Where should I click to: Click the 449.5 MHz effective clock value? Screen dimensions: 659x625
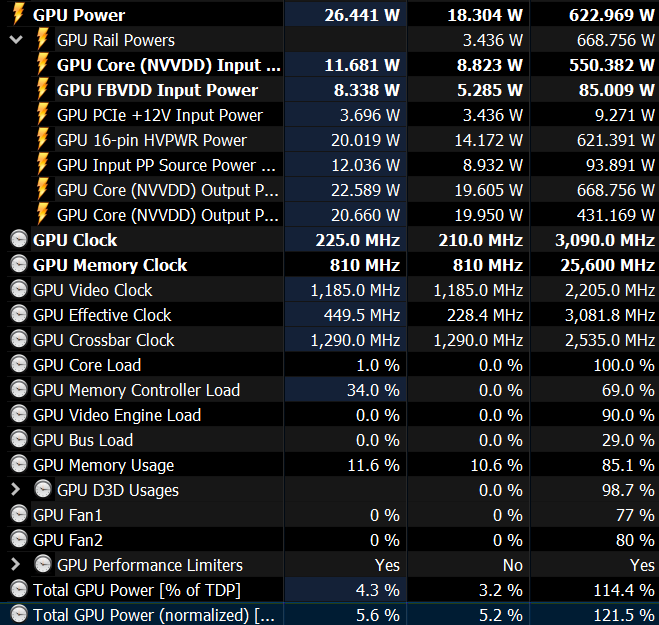click(x=362, y=315)
